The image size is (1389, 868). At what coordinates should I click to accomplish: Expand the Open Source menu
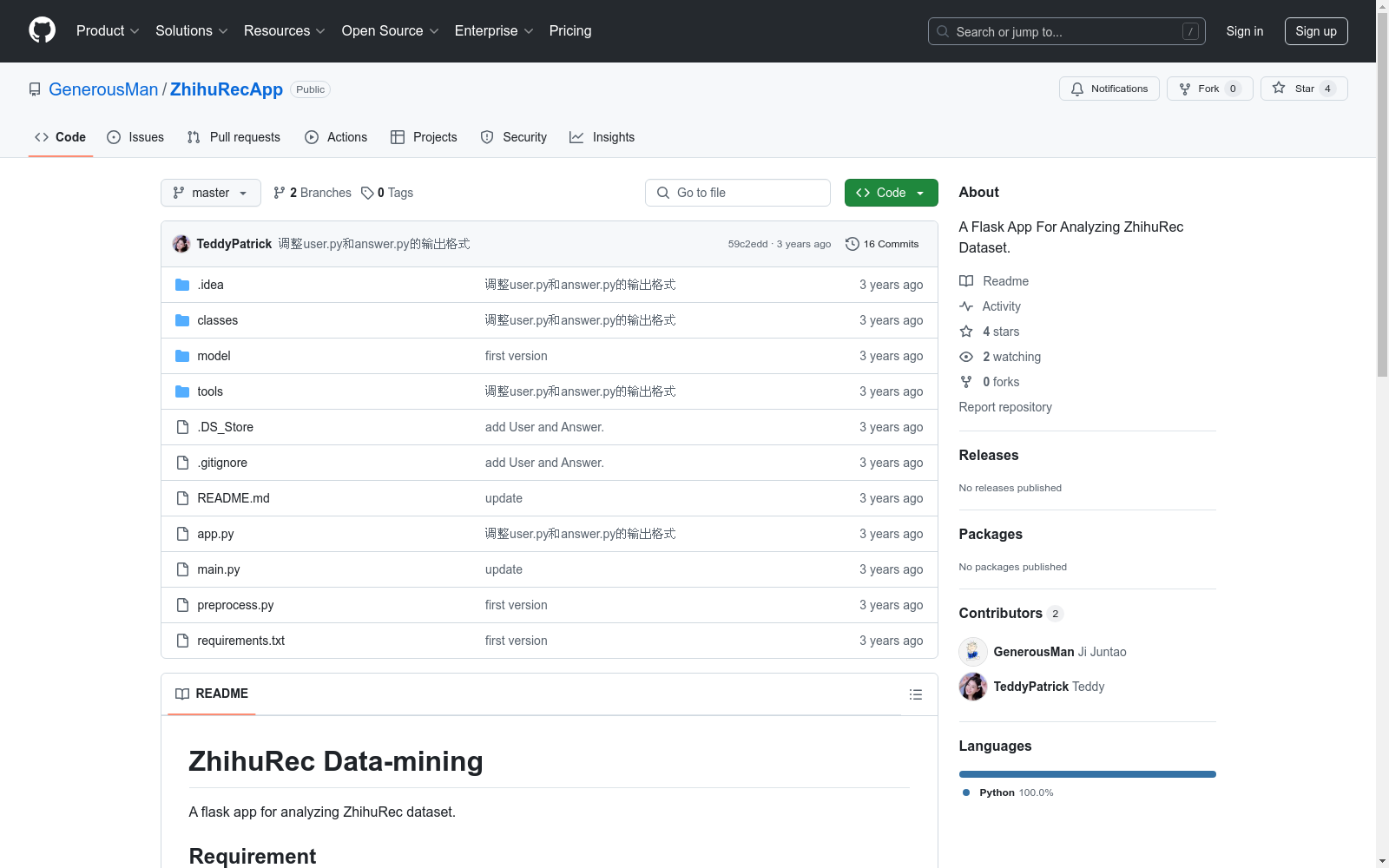point(391,30)
